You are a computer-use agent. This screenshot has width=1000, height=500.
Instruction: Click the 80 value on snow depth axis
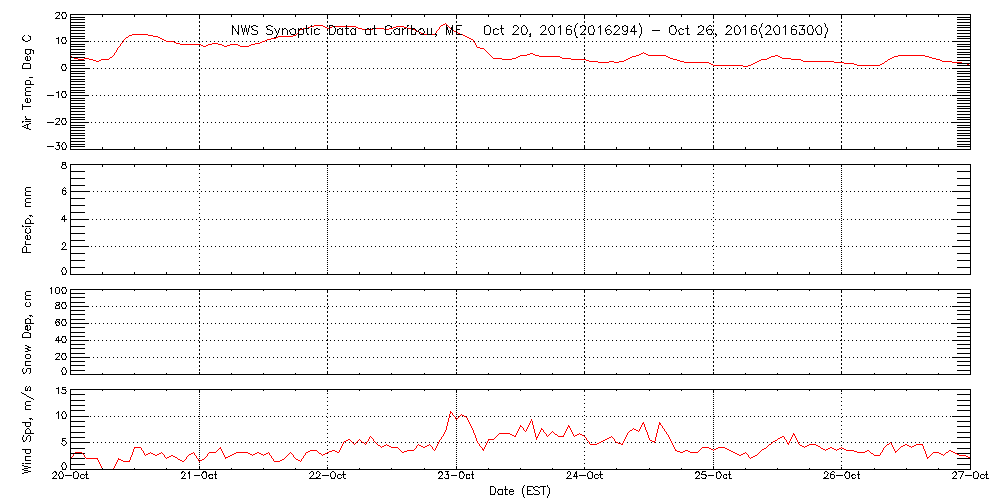pyautogui.click(x=61, y=307)
